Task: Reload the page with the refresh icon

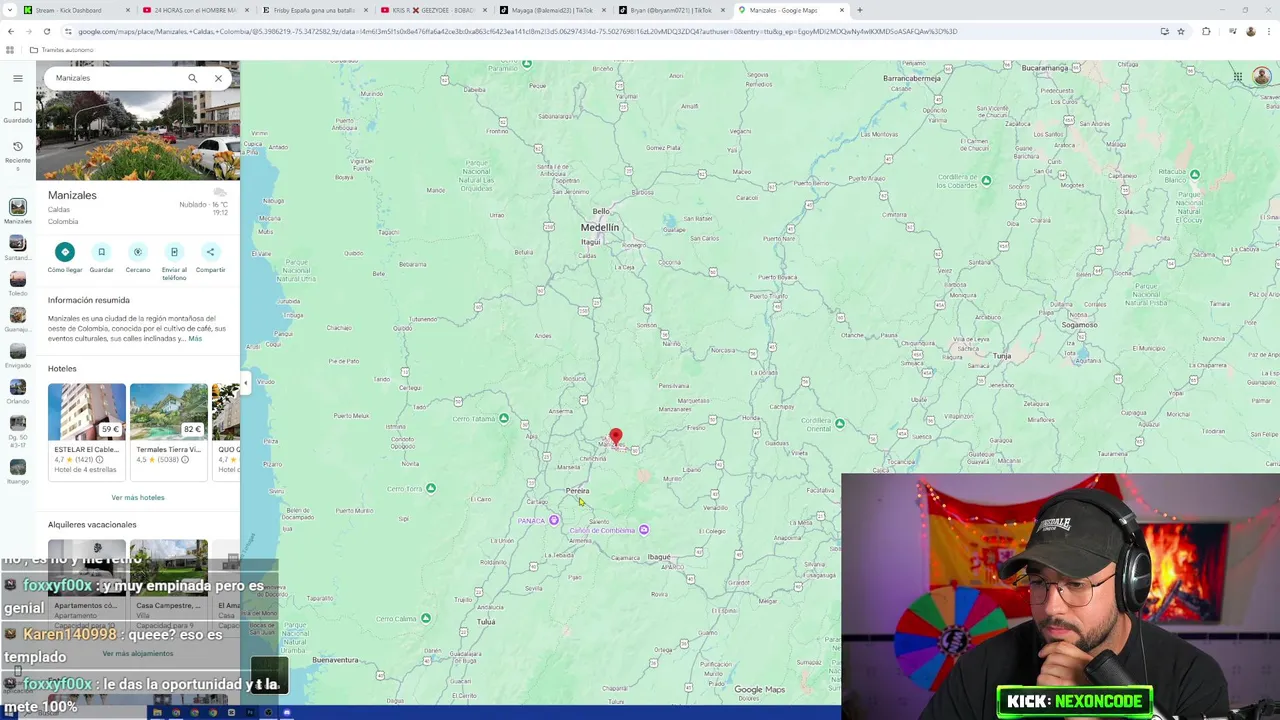Action: pos(47,31)
